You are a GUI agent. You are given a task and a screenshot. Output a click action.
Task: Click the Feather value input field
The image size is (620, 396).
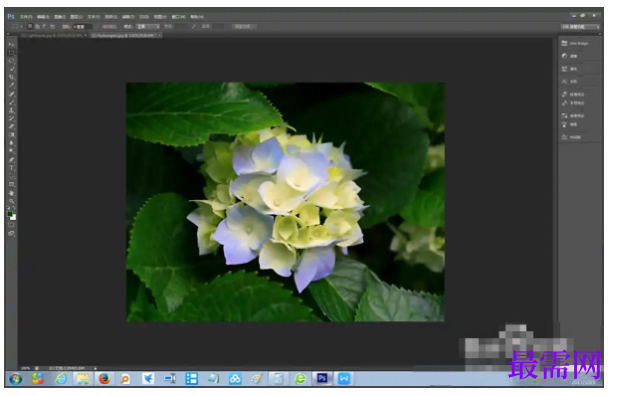point(83,27)
